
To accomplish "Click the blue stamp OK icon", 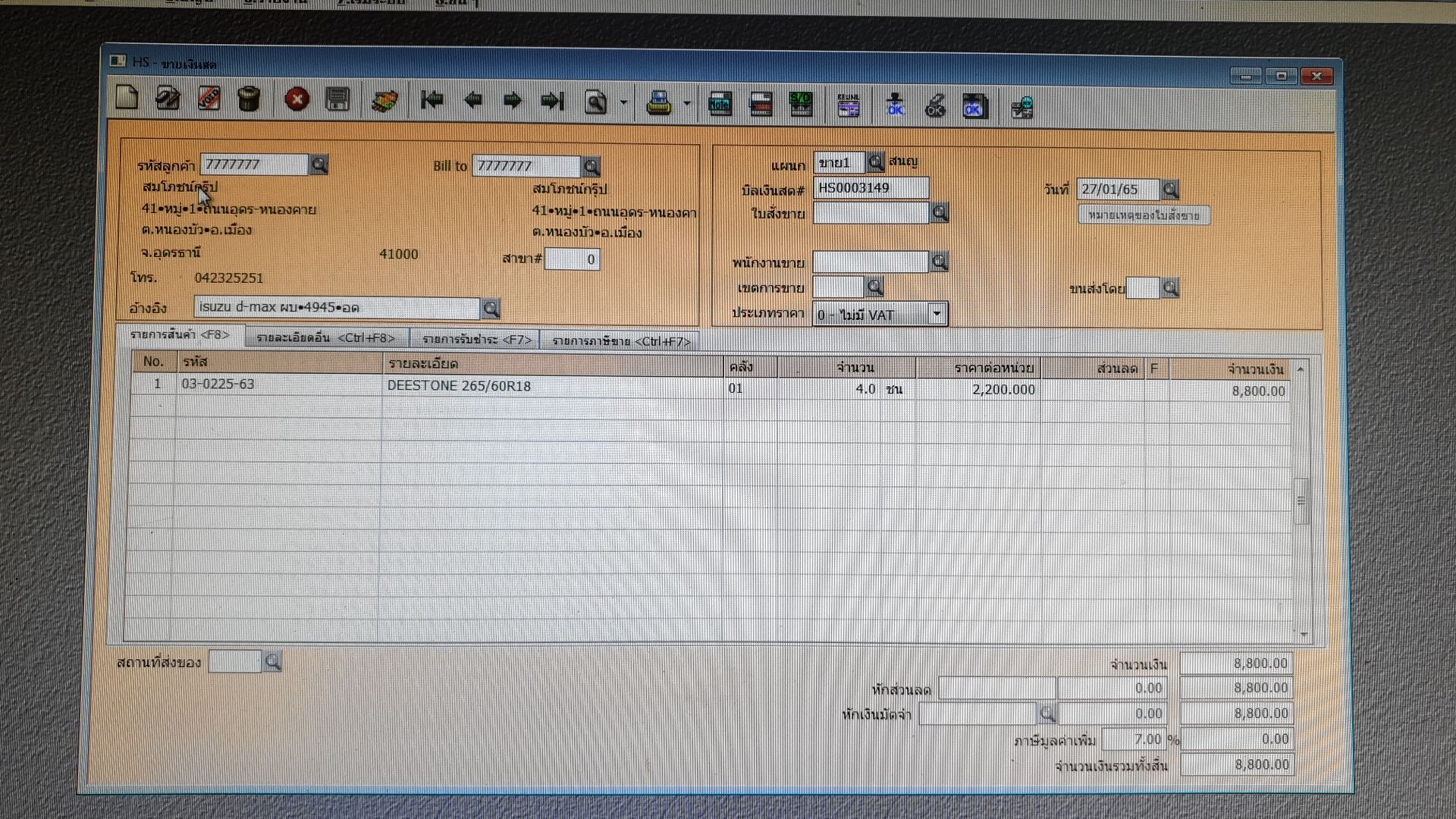I will pyautogui.click(x=896, y=106).
